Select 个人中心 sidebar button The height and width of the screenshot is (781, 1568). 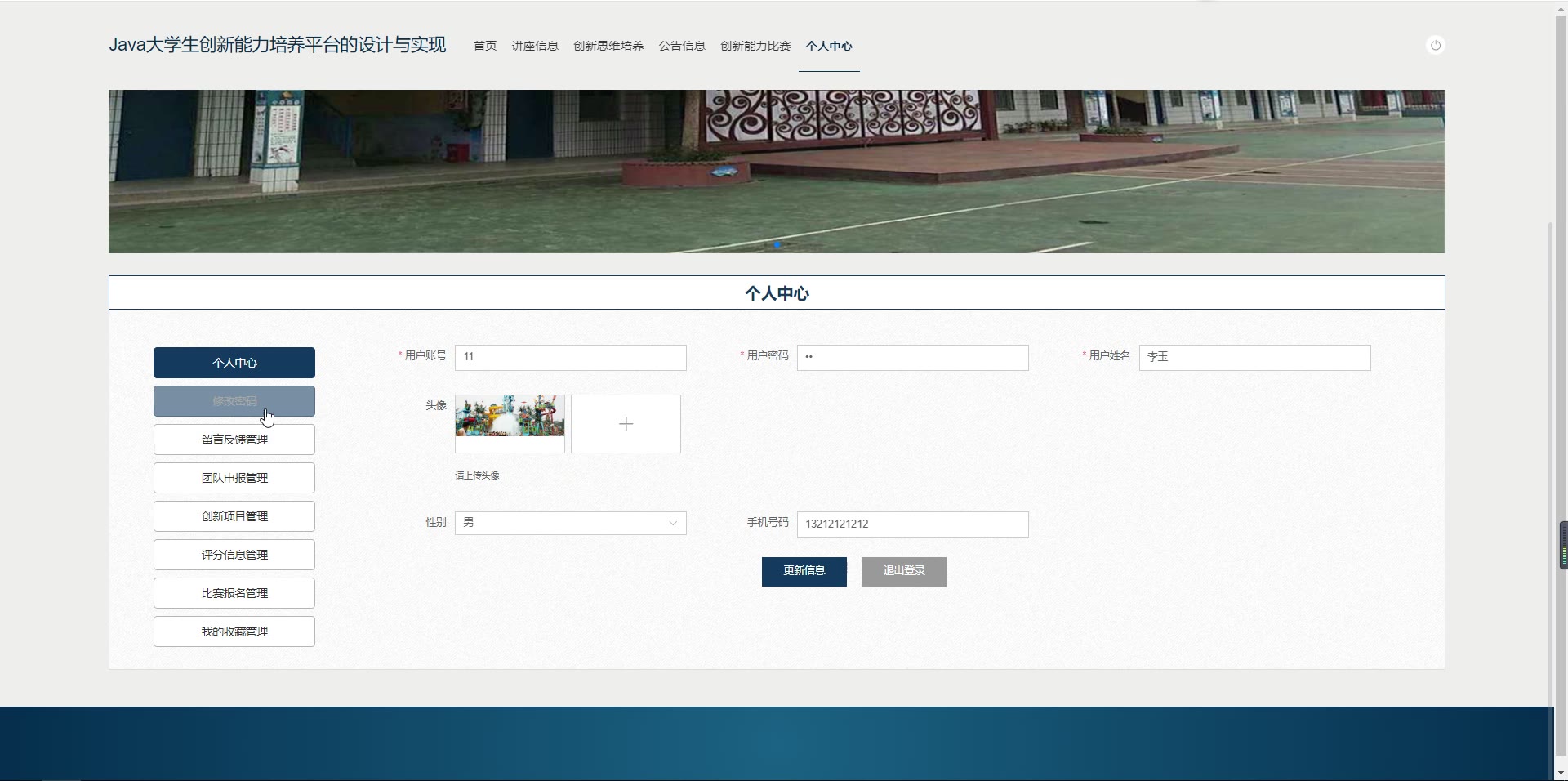click(234, 363)
